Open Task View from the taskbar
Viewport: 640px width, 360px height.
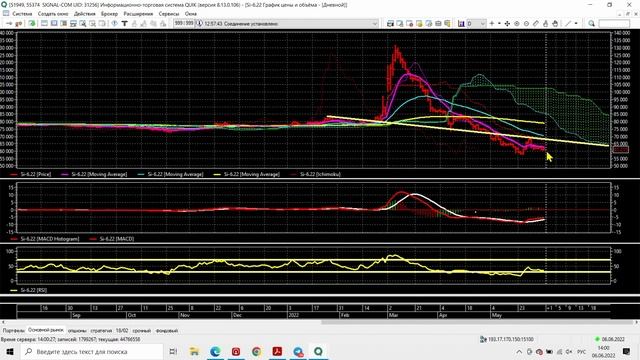pyautogui.click(x=173, y=351)
